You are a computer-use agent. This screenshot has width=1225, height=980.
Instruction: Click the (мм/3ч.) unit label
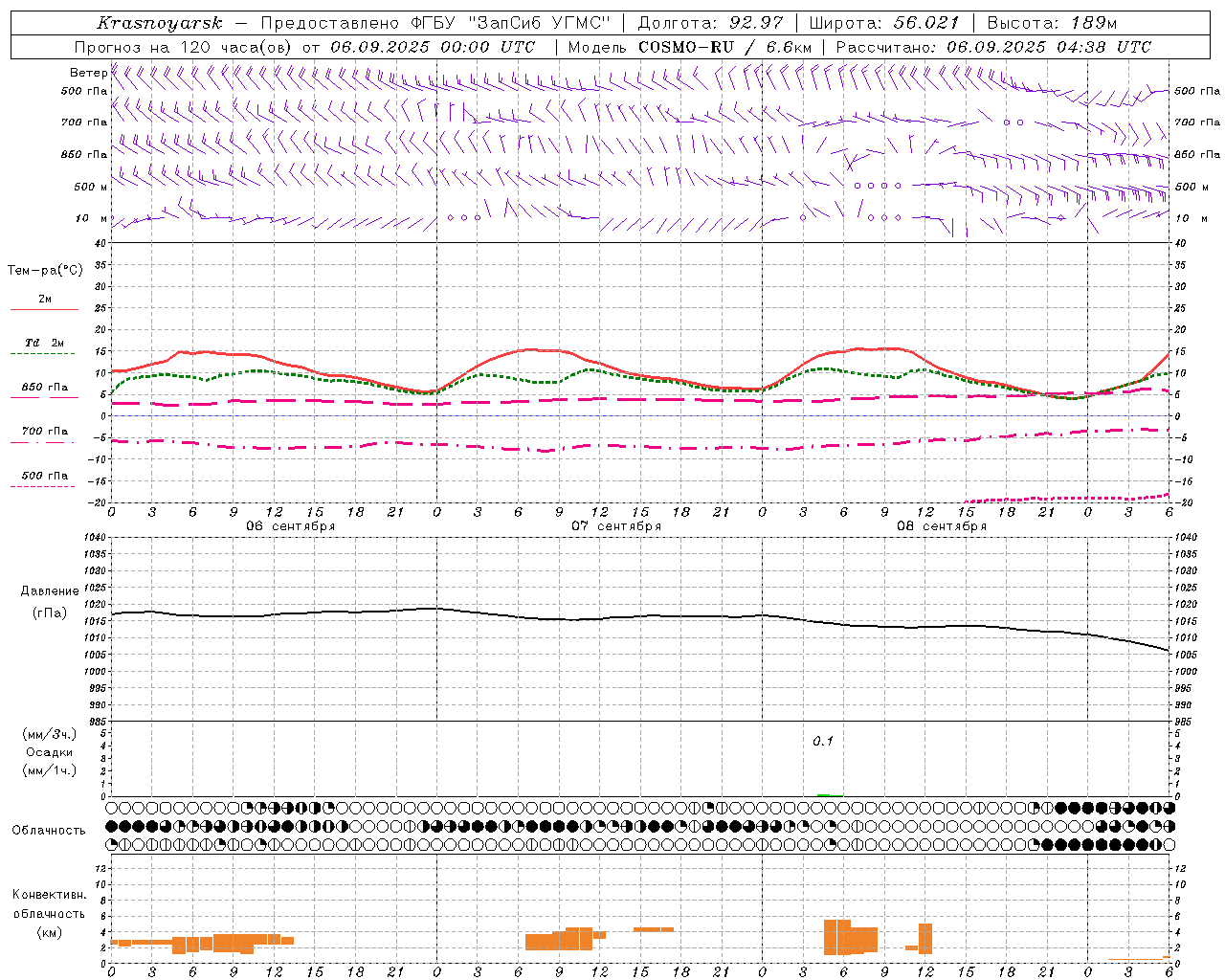(x=49, y=734)
